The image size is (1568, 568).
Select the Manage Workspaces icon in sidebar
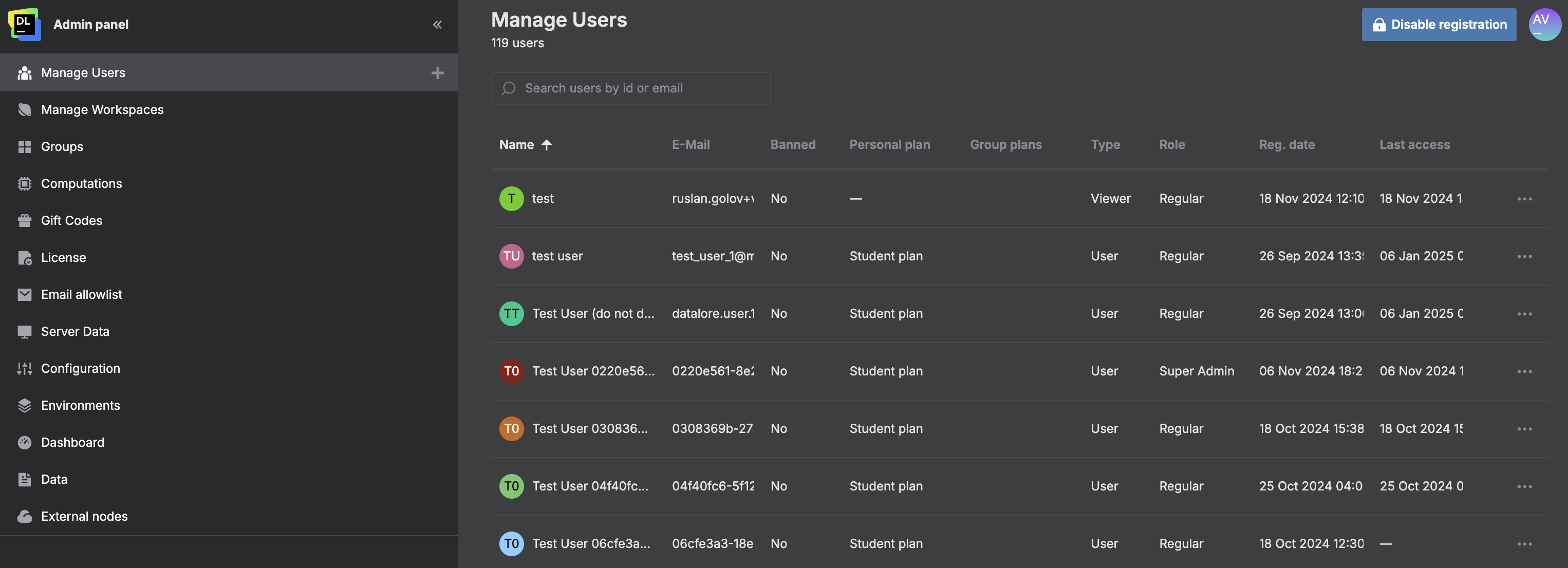24,109
